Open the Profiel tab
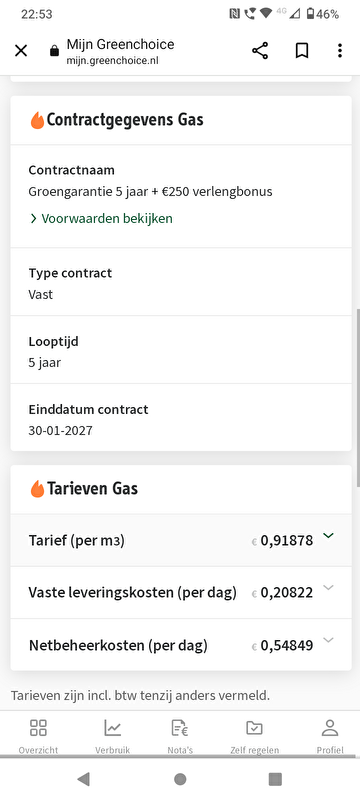 pos(330,736)
